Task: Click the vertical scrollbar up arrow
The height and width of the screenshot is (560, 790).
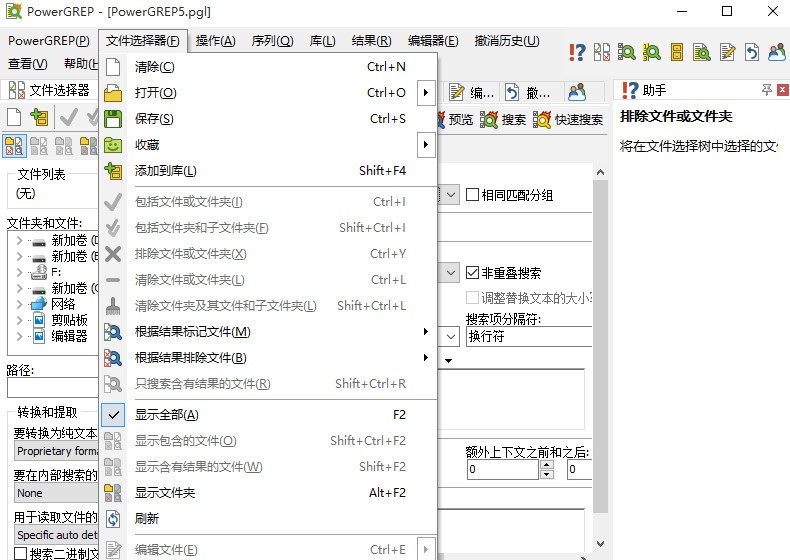Action: (601, 172)
